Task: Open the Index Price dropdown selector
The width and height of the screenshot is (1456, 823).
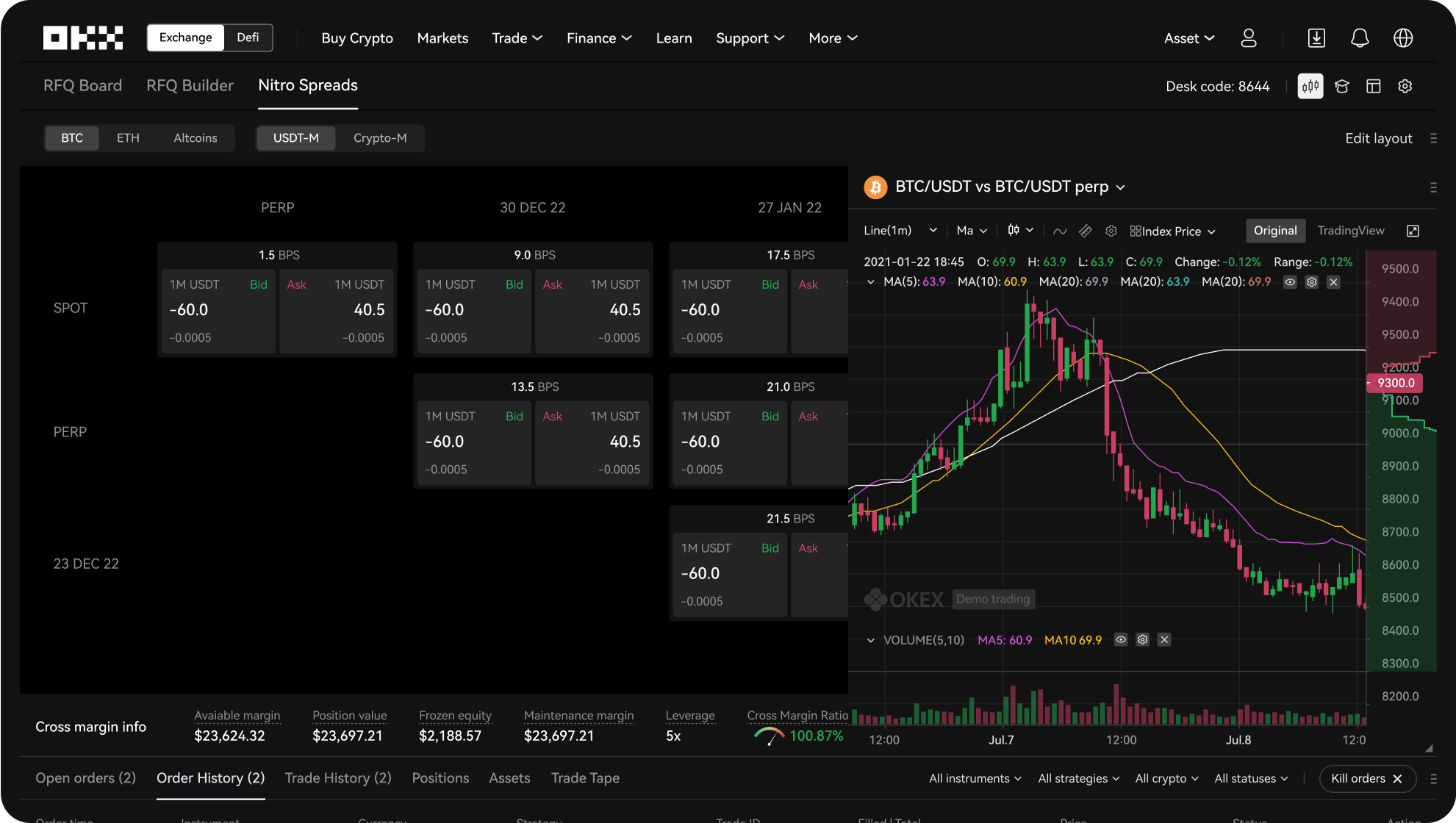Action: click(x=1175, y=230)
